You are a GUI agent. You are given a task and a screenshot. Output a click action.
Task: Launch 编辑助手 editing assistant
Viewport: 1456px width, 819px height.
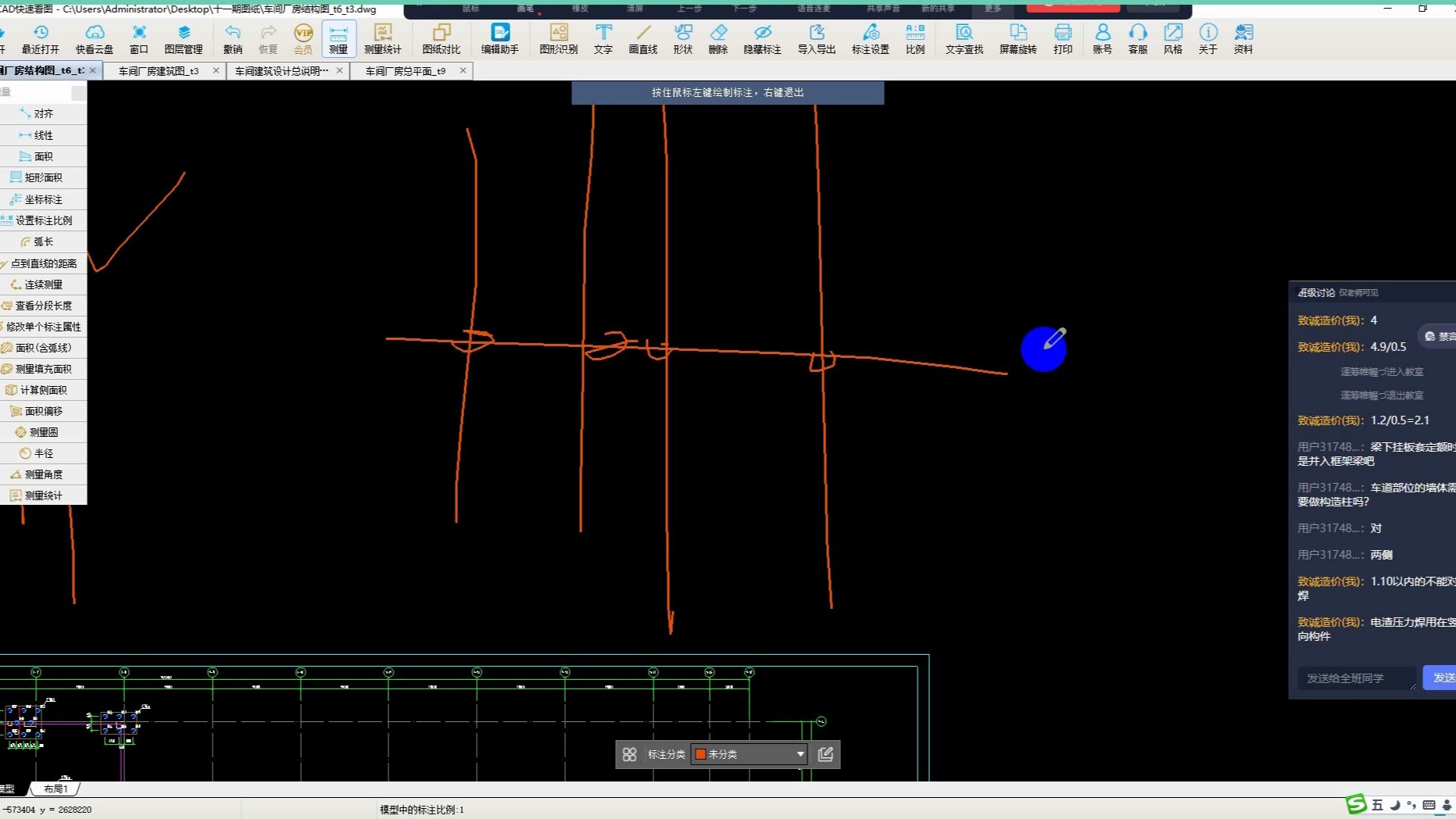[500, 39]
